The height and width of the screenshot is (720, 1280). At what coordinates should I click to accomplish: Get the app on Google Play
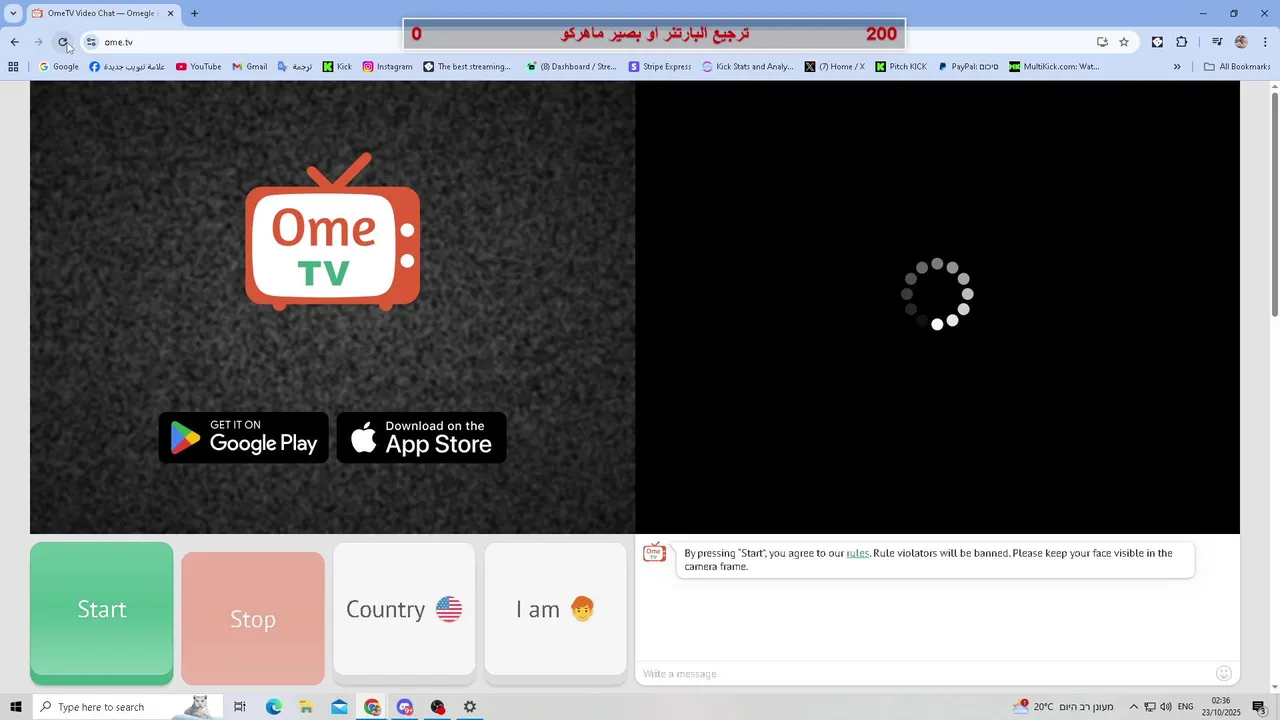click(244, 438)
